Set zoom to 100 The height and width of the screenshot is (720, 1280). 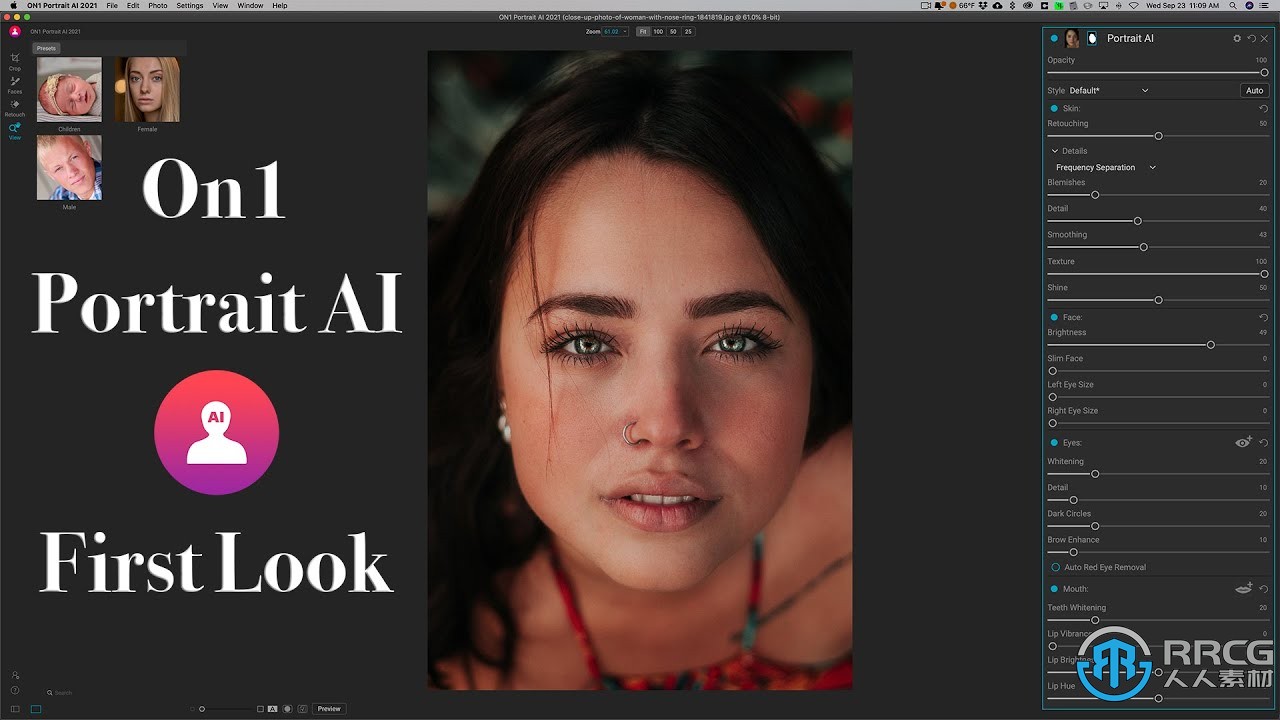pyautogui.click(x=658, y=32)
